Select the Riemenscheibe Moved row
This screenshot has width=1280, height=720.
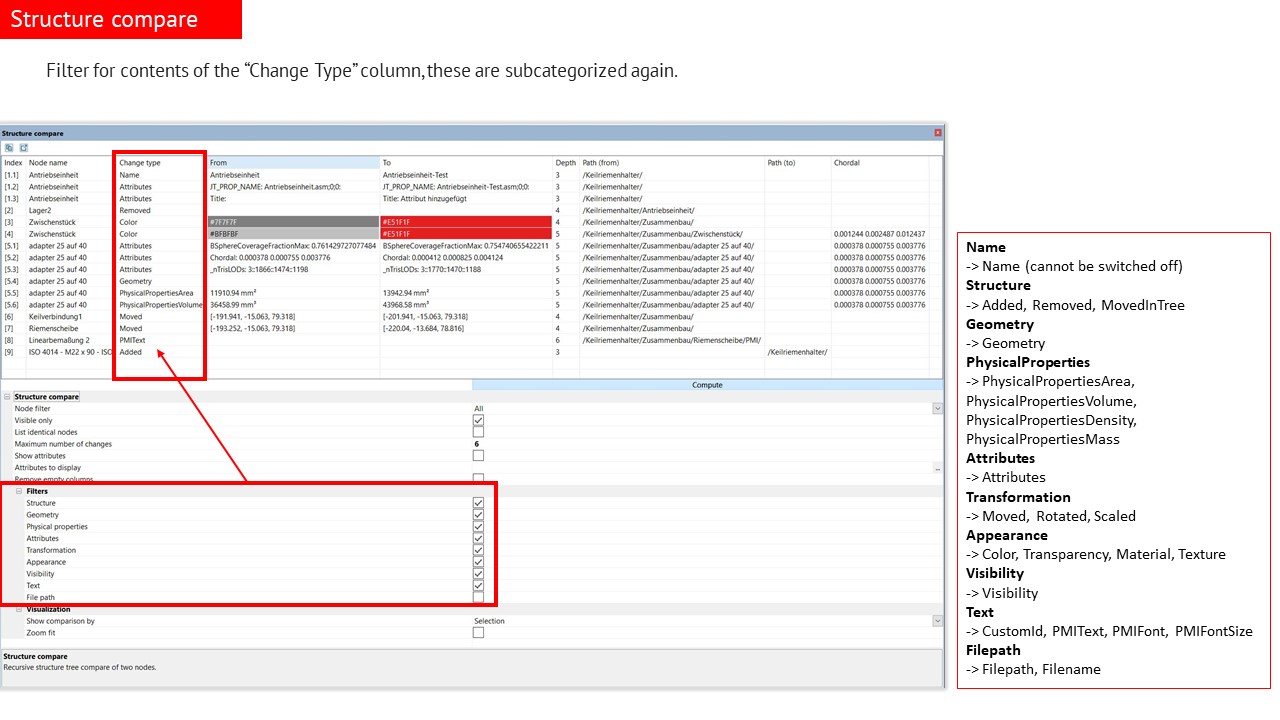tap(471, 328)
